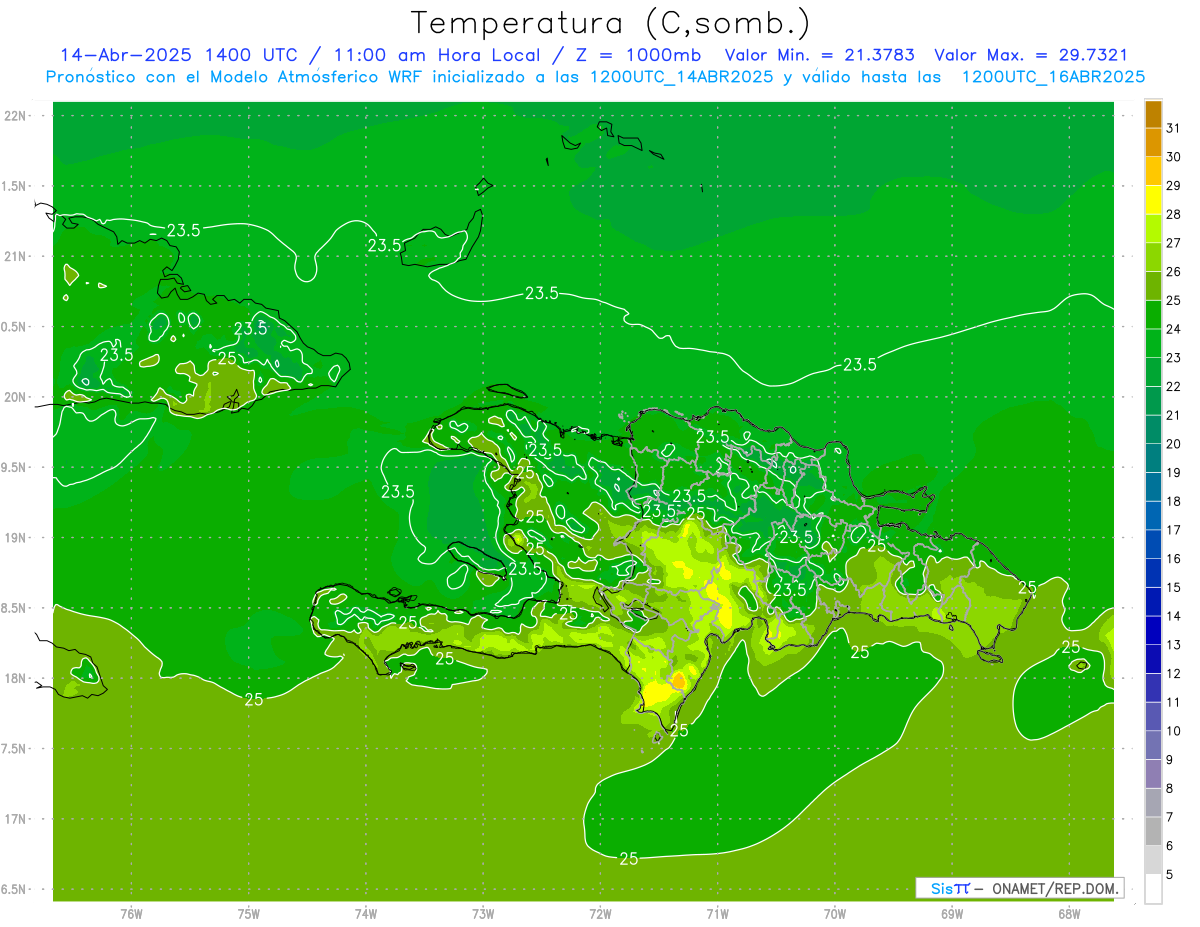Select the yellow swatch between 28 and 29

pyautogui.click(x=1153, y=200)
